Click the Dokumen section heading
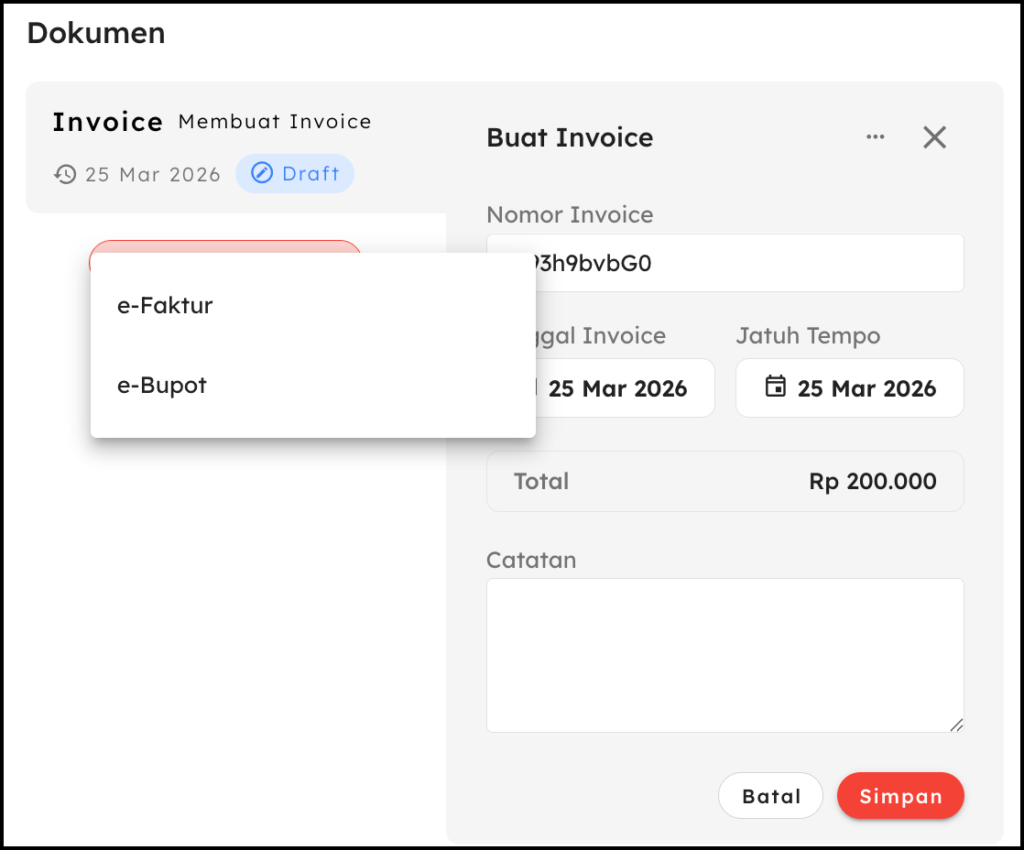This screenshot has width=1024, height=850. coord(96,33)
